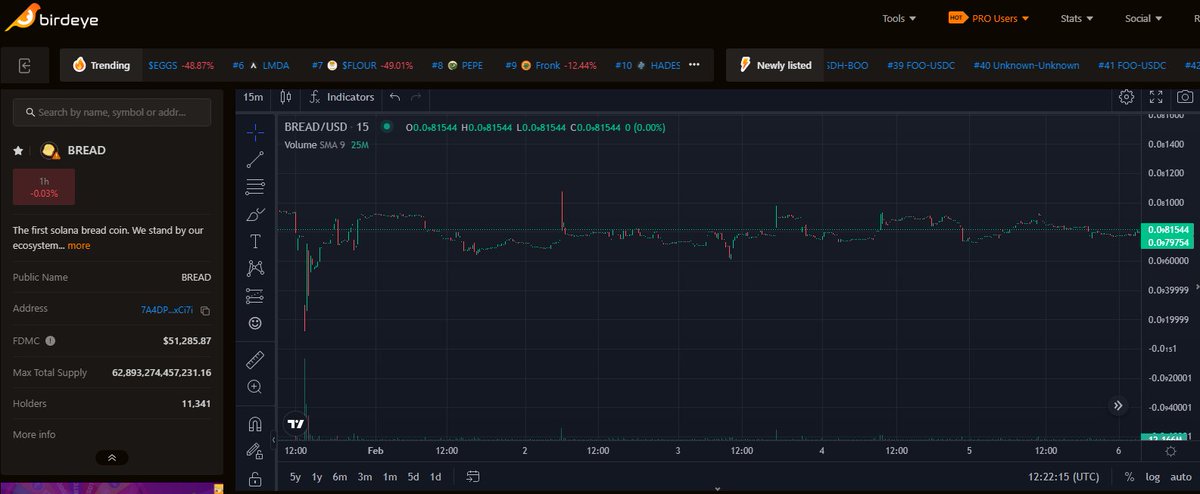
Task: Enter fullscreen chart mode
Action: pos(1156,97)
